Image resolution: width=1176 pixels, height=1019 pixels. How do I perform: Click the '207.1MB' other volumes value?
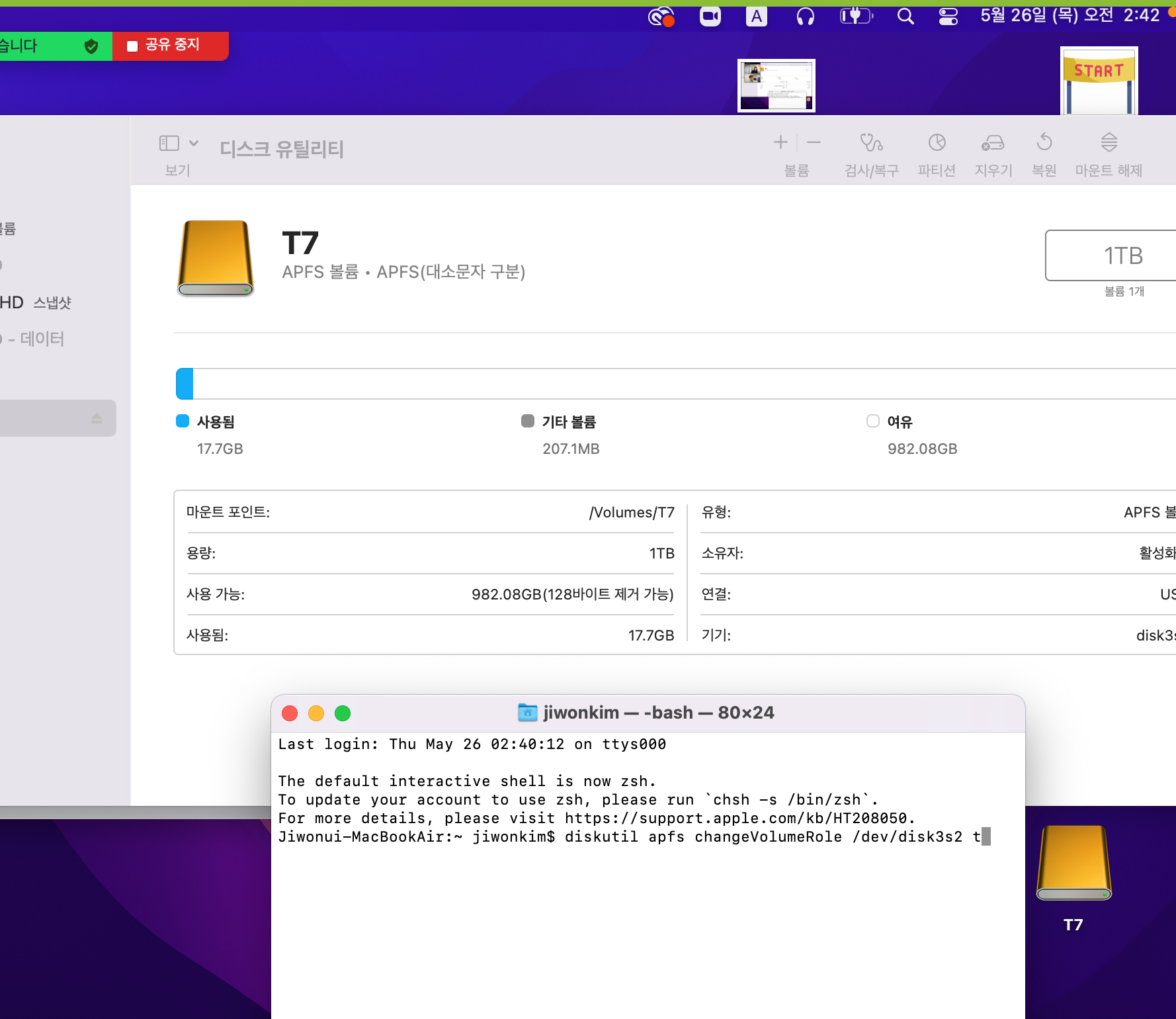click(571, 449)
